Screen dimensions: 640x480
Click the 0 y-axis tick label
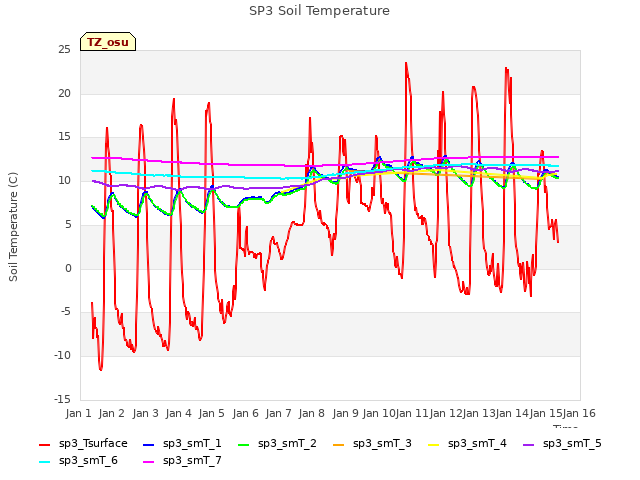click(x=68, y=268)
